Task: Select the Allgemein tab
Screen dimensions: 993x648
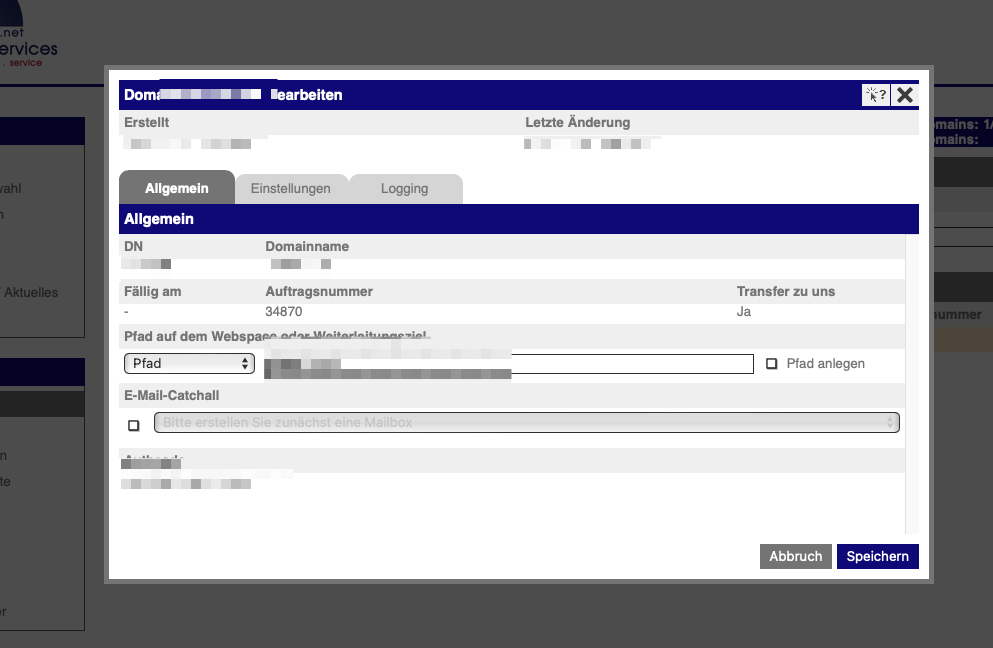Action: tap(176, 188)
